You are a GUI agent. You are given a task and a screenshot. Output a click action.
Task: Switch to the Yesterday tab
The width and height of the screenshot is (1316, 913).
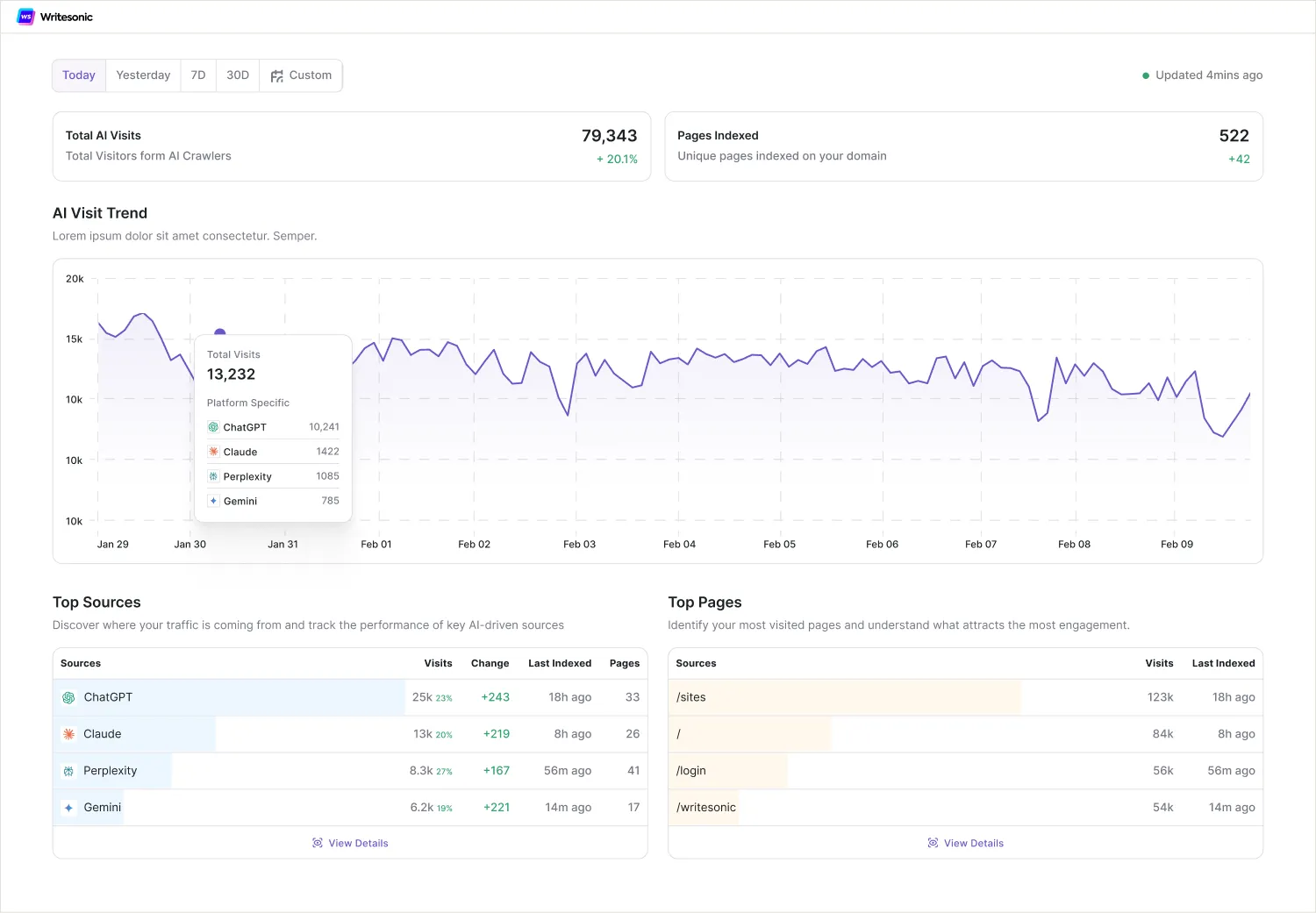[x=143, y=75]
